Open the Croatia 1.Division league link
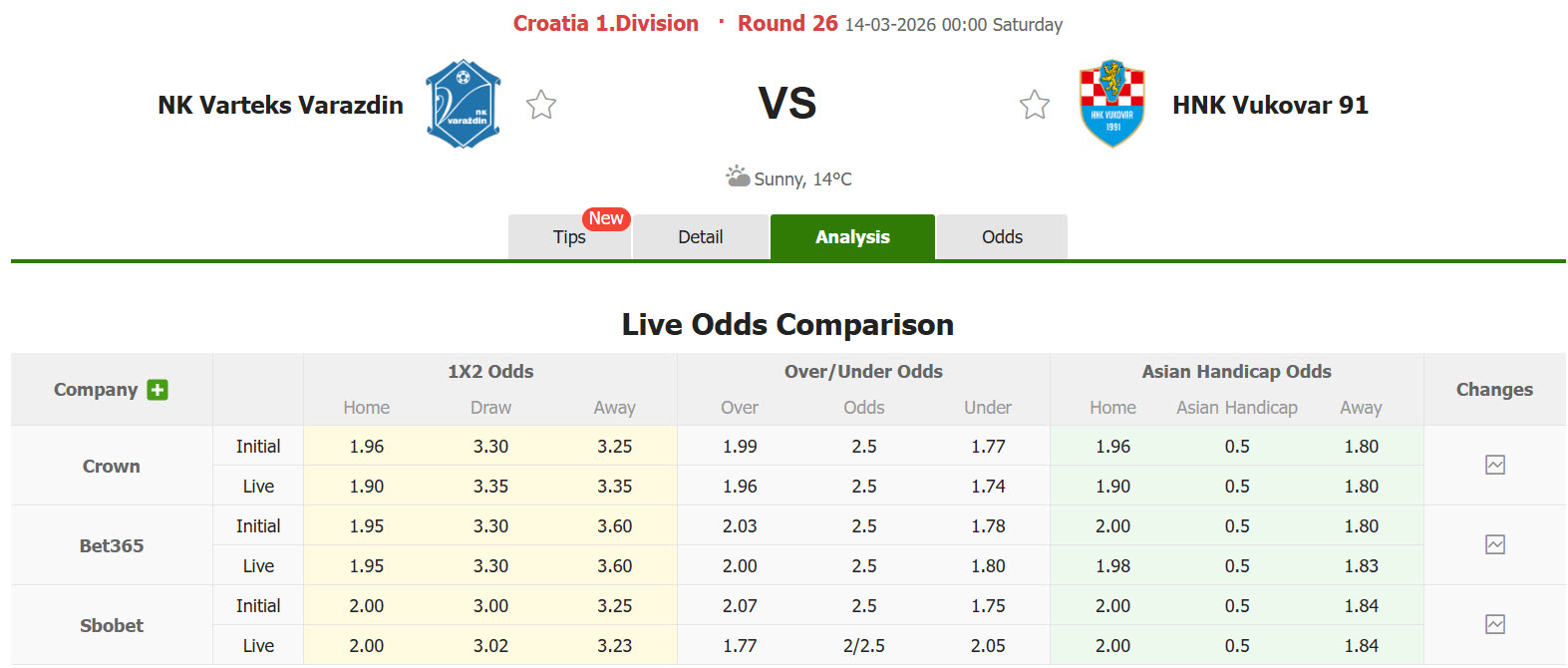The image size is (1568, 668). pos(605,22)
